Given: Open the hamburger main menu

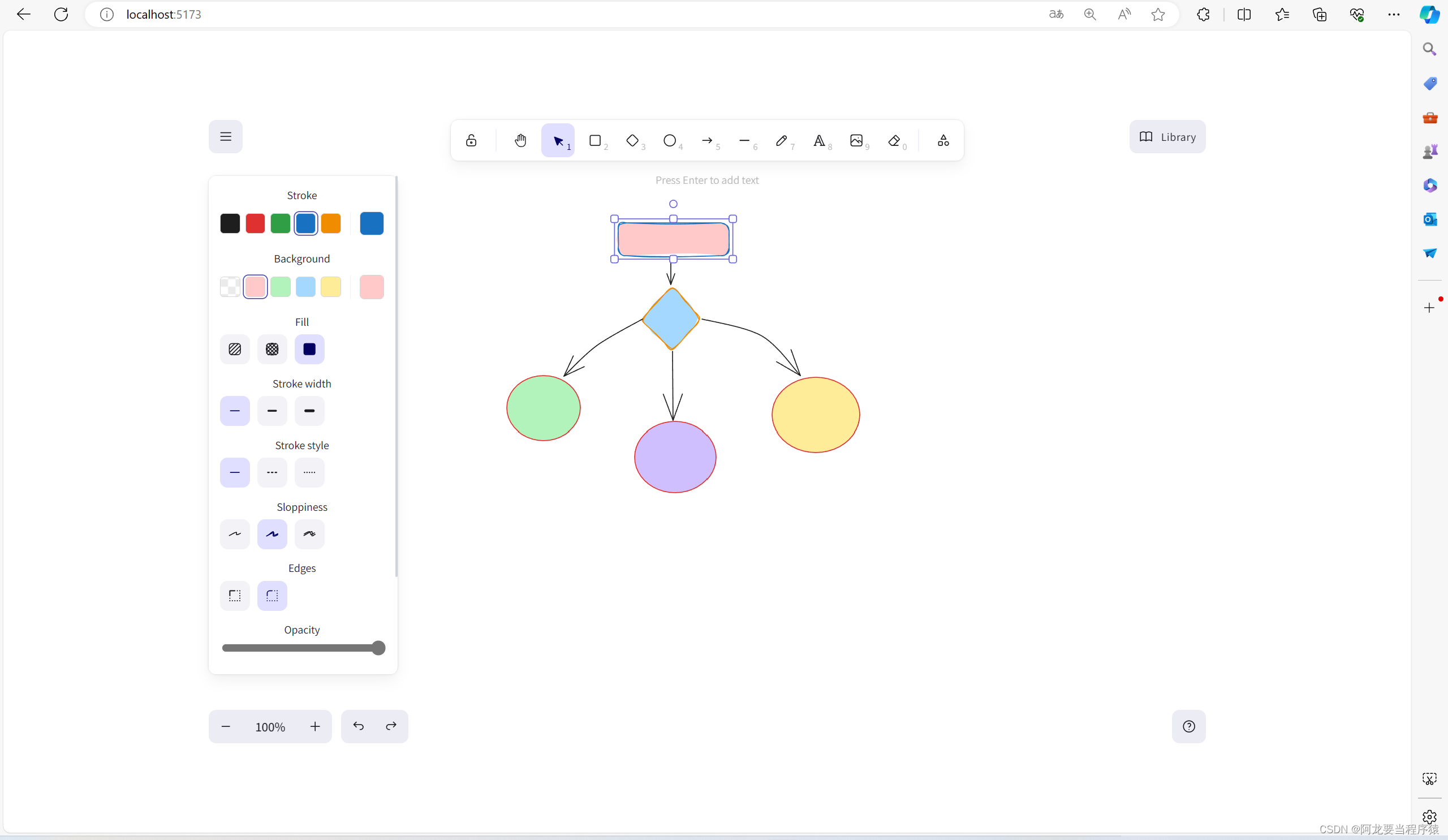Looking at the screenshot, I should coord(226,137).
